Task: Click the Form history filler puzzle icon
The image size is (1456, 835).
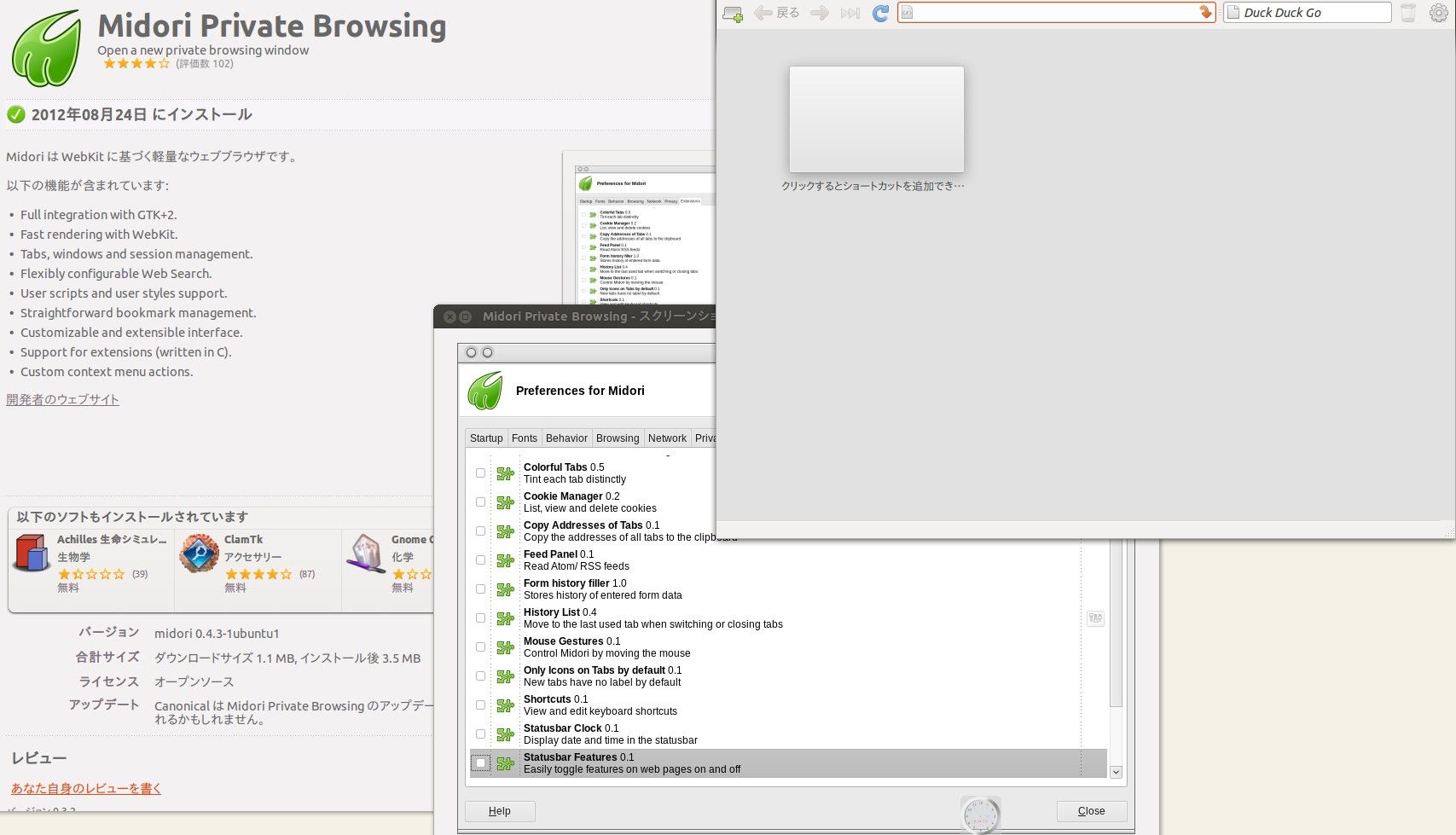Action: 505,589
